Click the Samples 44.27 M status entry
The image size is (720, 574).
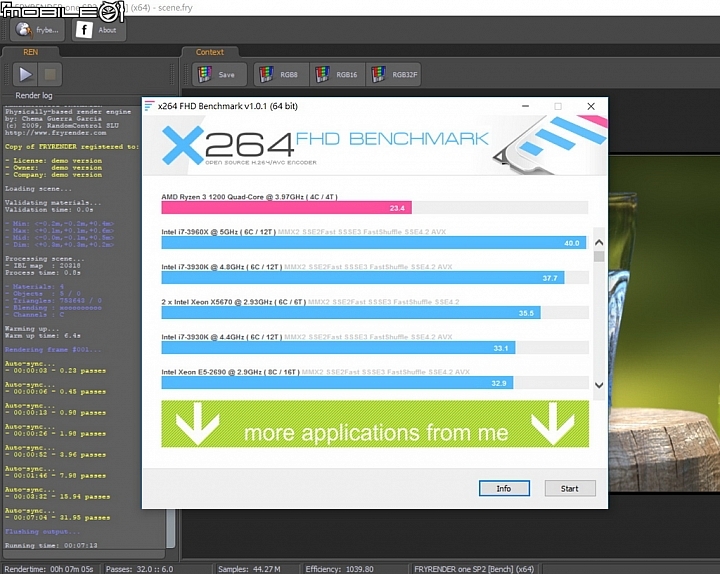point(249,568)
